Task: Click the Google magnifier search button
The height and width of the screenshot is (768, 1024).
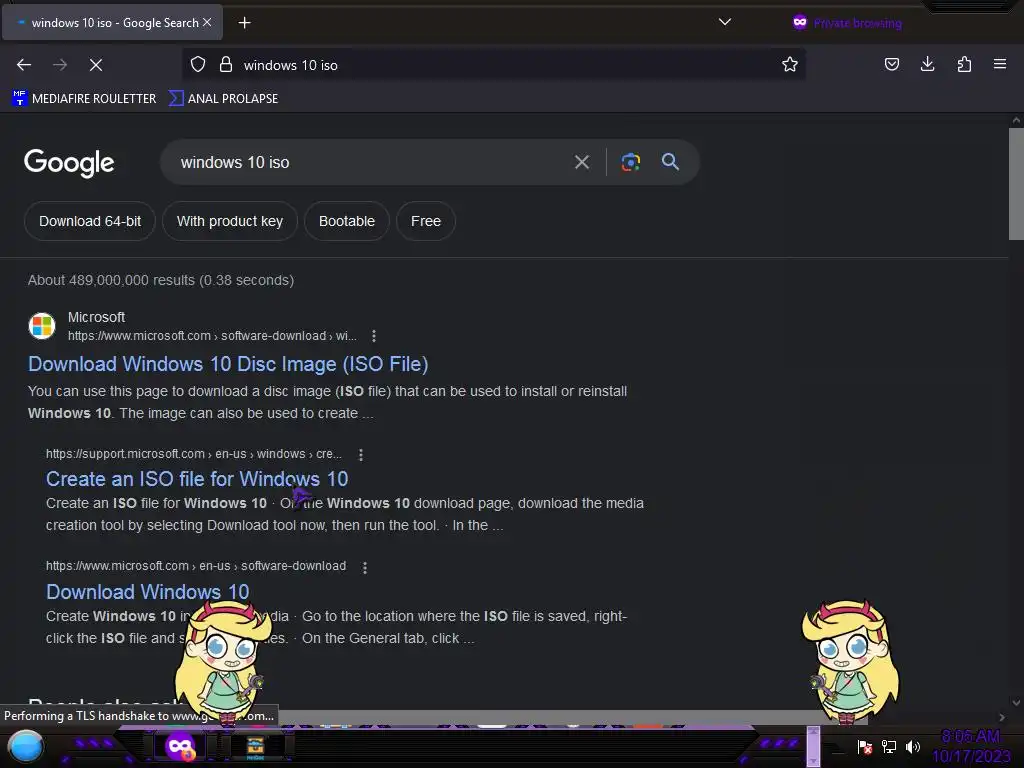Action: click(x=670, y=161)
